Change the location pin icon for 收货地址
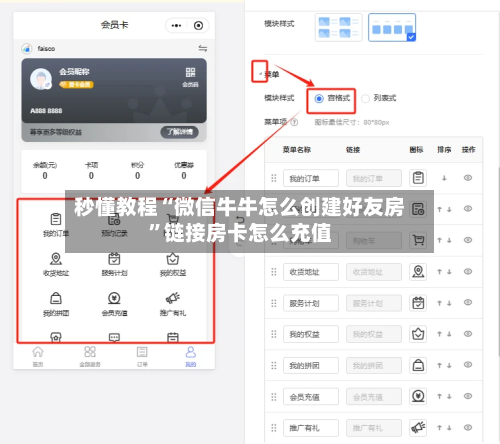Viewport: 500px width, 444px height. click(x=418, y=272)
